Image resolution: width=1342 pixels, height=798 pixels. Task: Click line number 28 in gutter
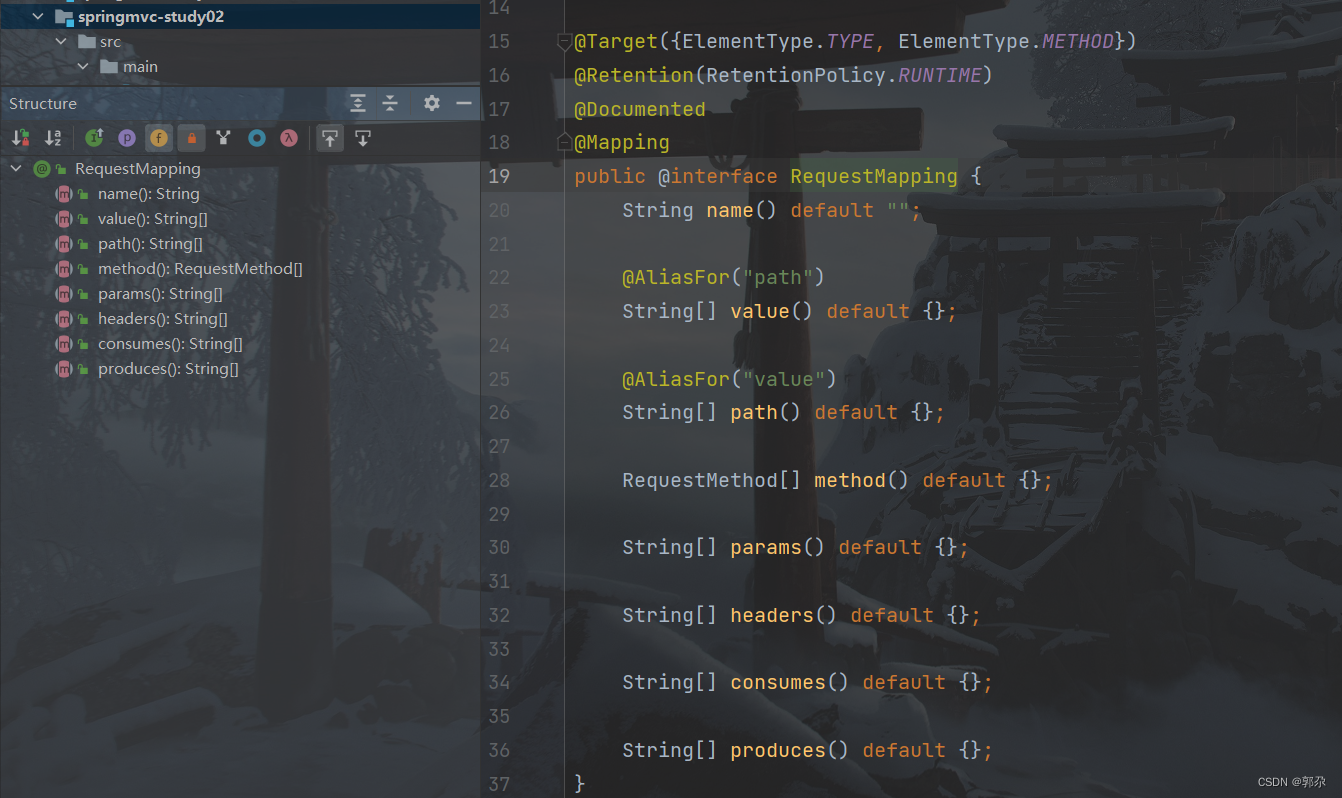498,480
